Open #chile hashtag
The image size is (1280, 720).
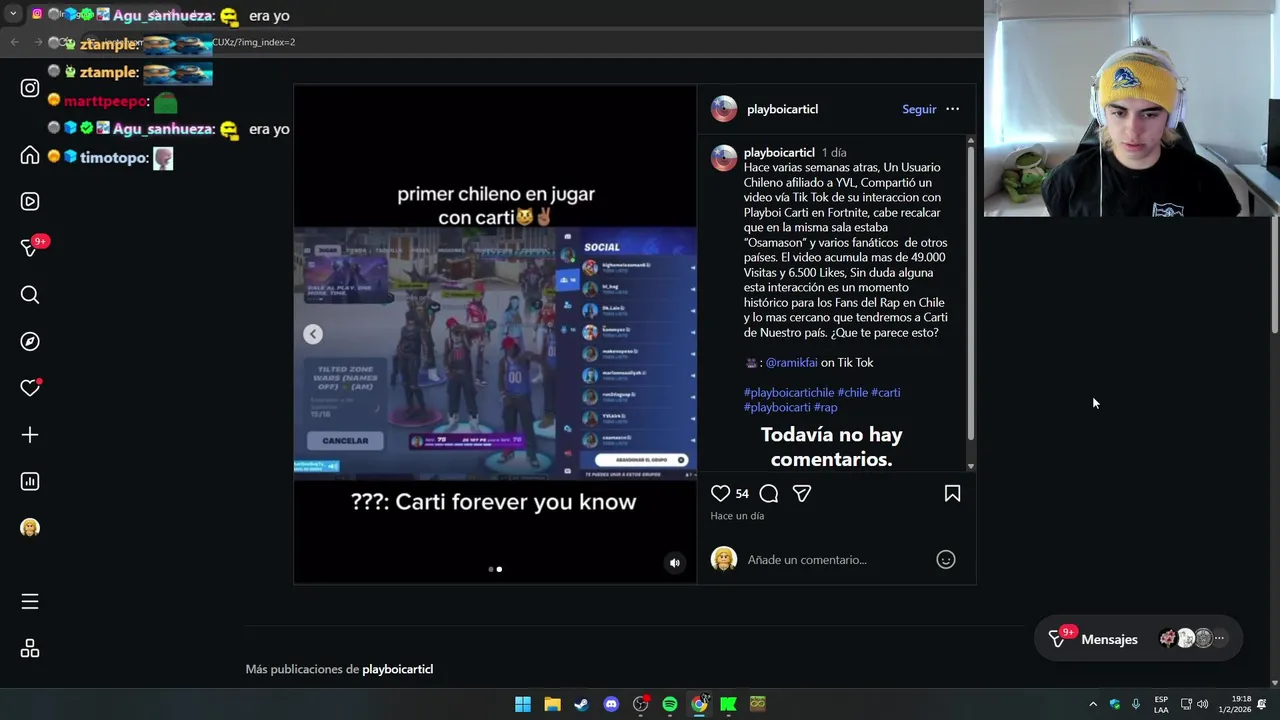click(852, 392)
